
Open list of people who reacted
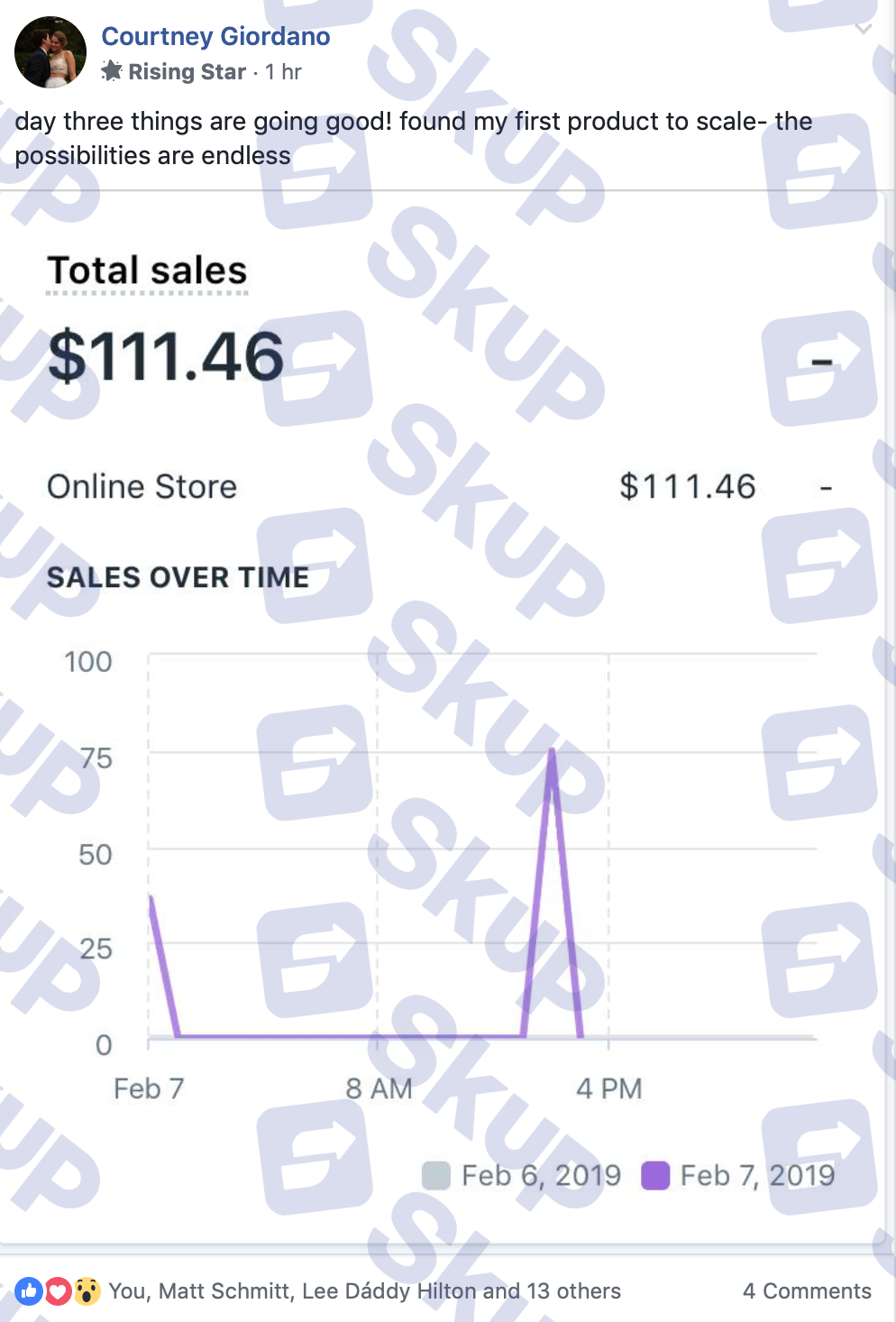[364, 1291]
